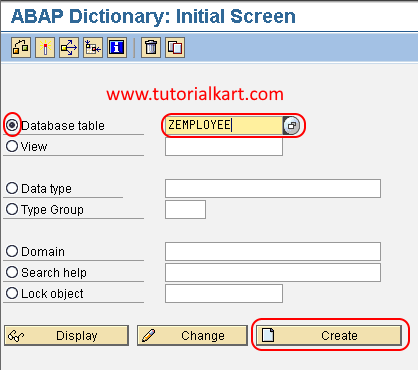Click the Domain input field
418x370 pixels.
tap(273, 252)
